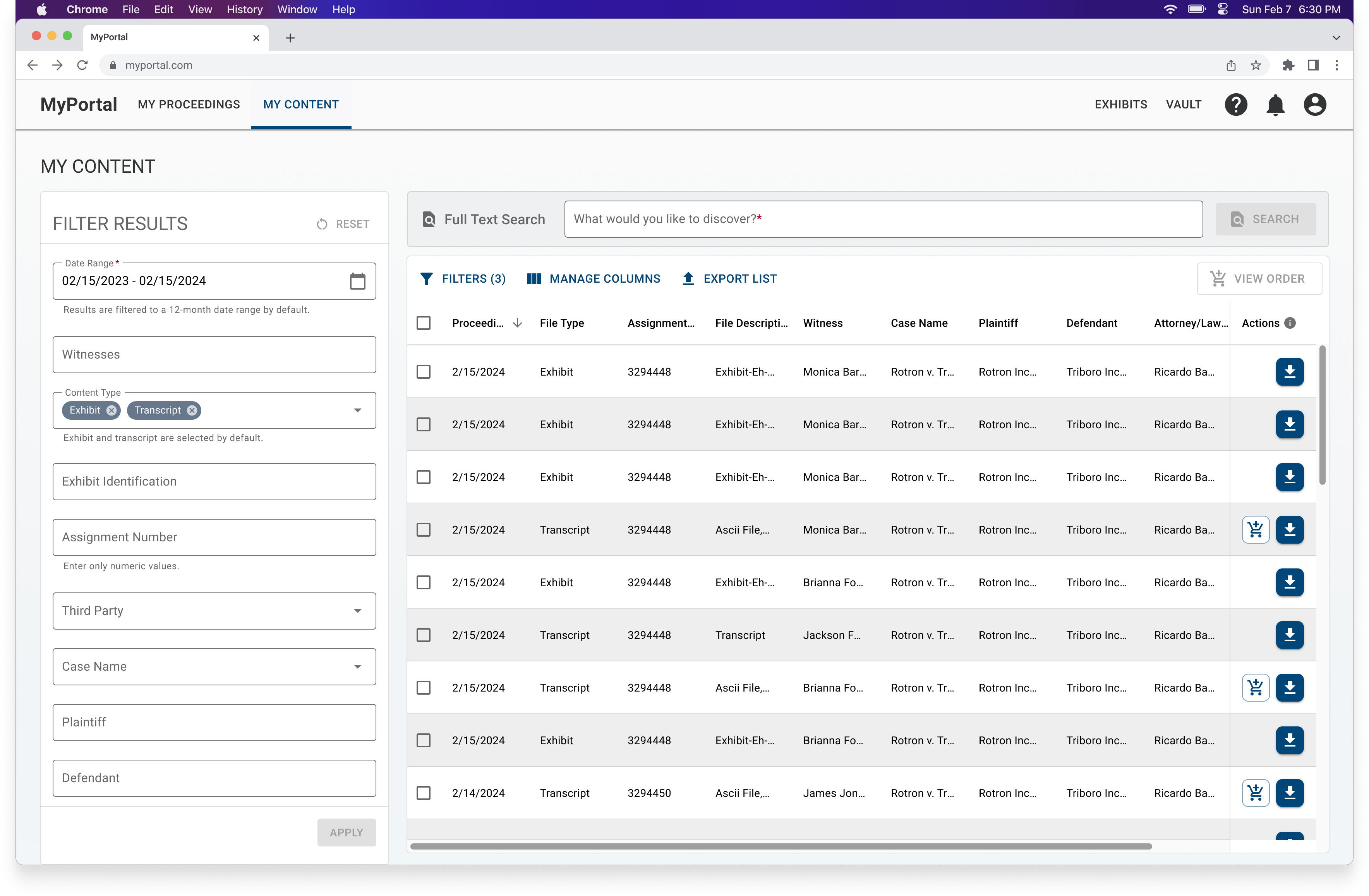Check the select-all header checkbox
This screenshot has height=896, width=1369.
[423, 323]
